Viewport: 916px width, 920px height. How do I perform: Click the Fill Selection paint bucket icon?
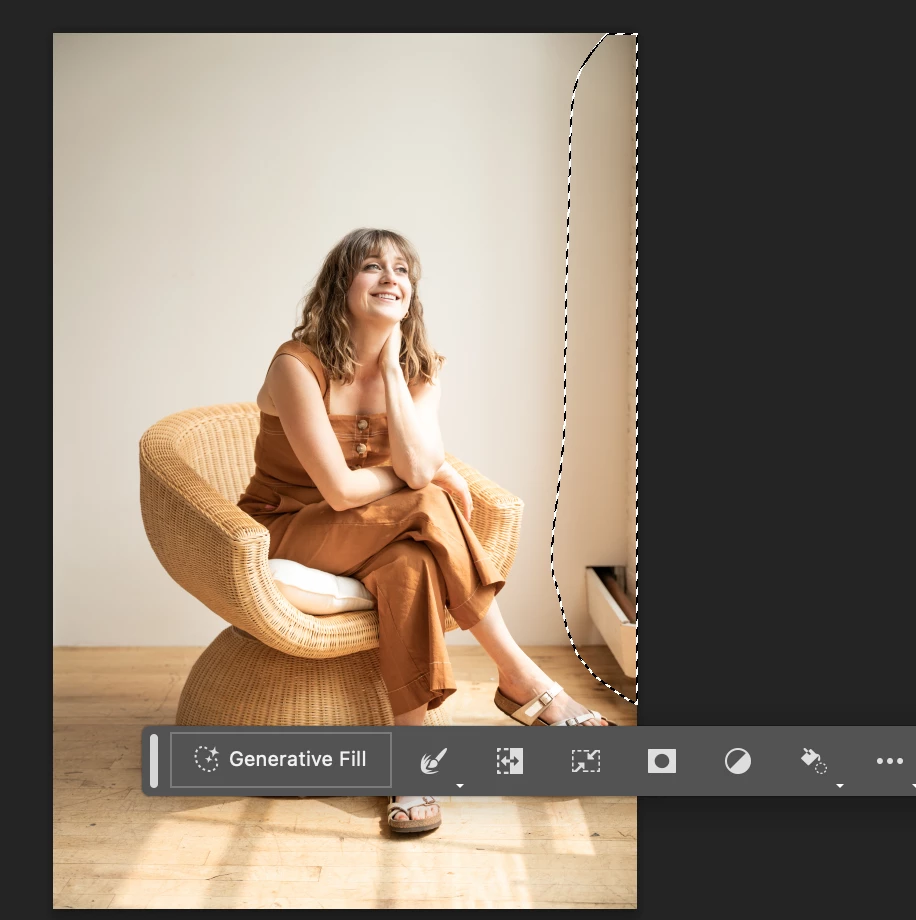[814, 760]
